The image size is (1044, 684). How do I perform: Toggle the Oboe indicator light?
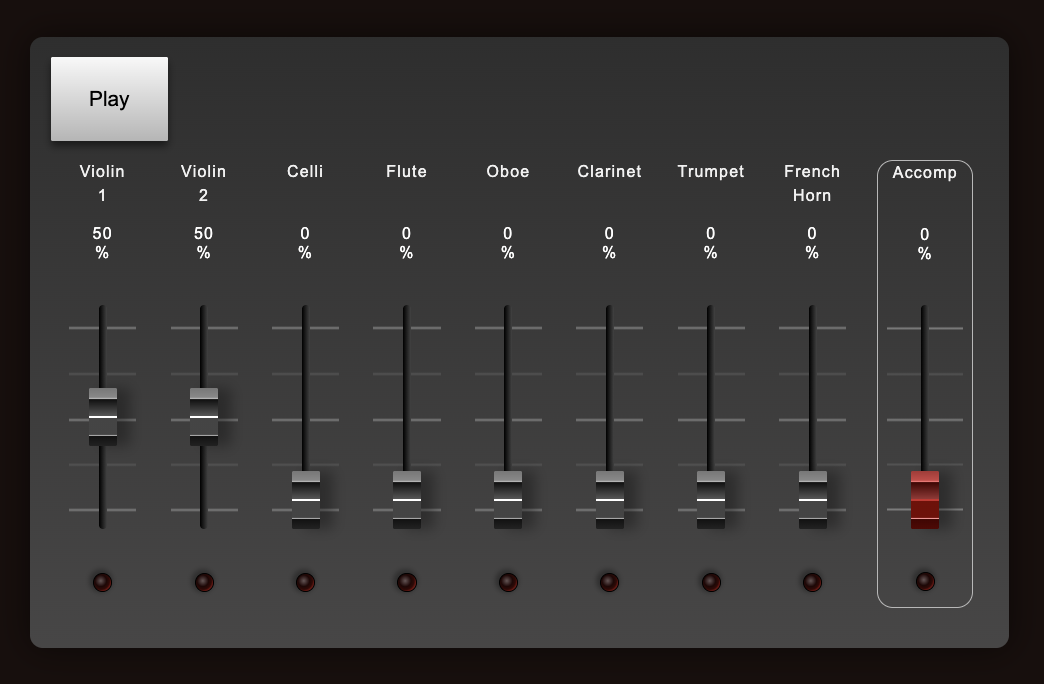[x=508, y=582]
